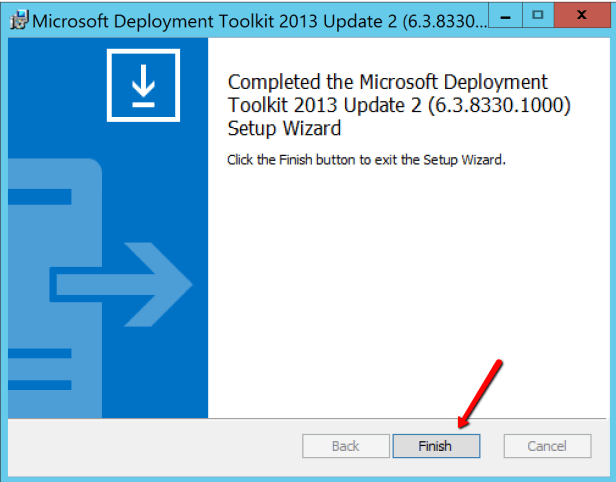Viewport: 616px width, 482px height.
Task: Click the grey footer area left of Back
Action: [150, 446]
